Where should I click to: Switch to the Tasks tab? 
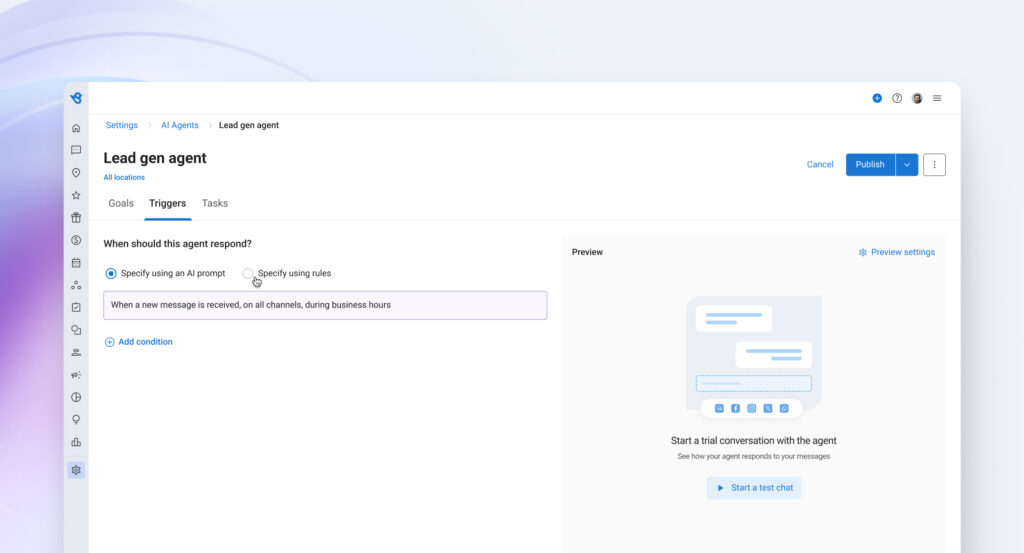tap(215, 203)
